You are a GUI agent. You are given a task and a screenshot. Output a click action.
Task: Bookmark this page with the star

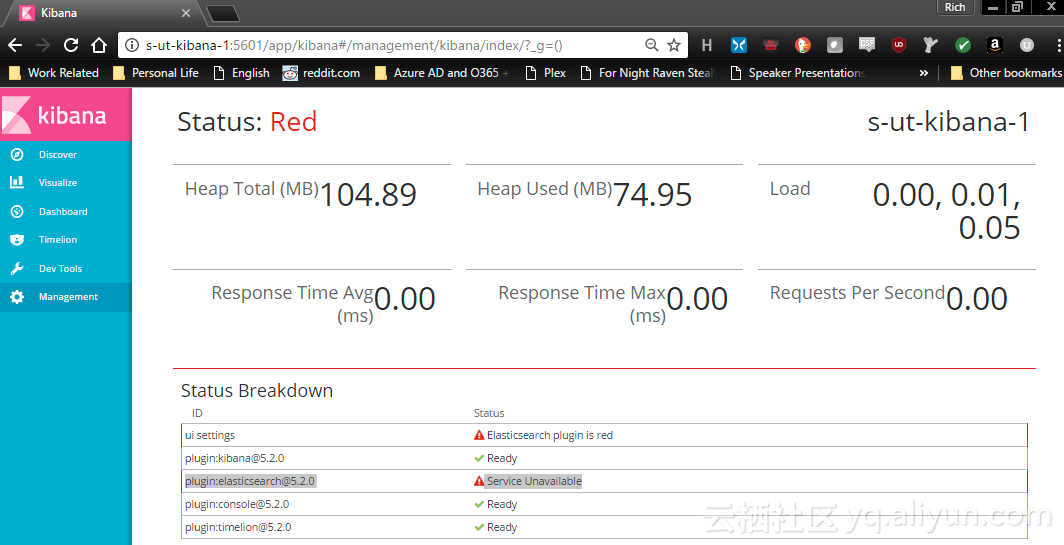point(674,45)
